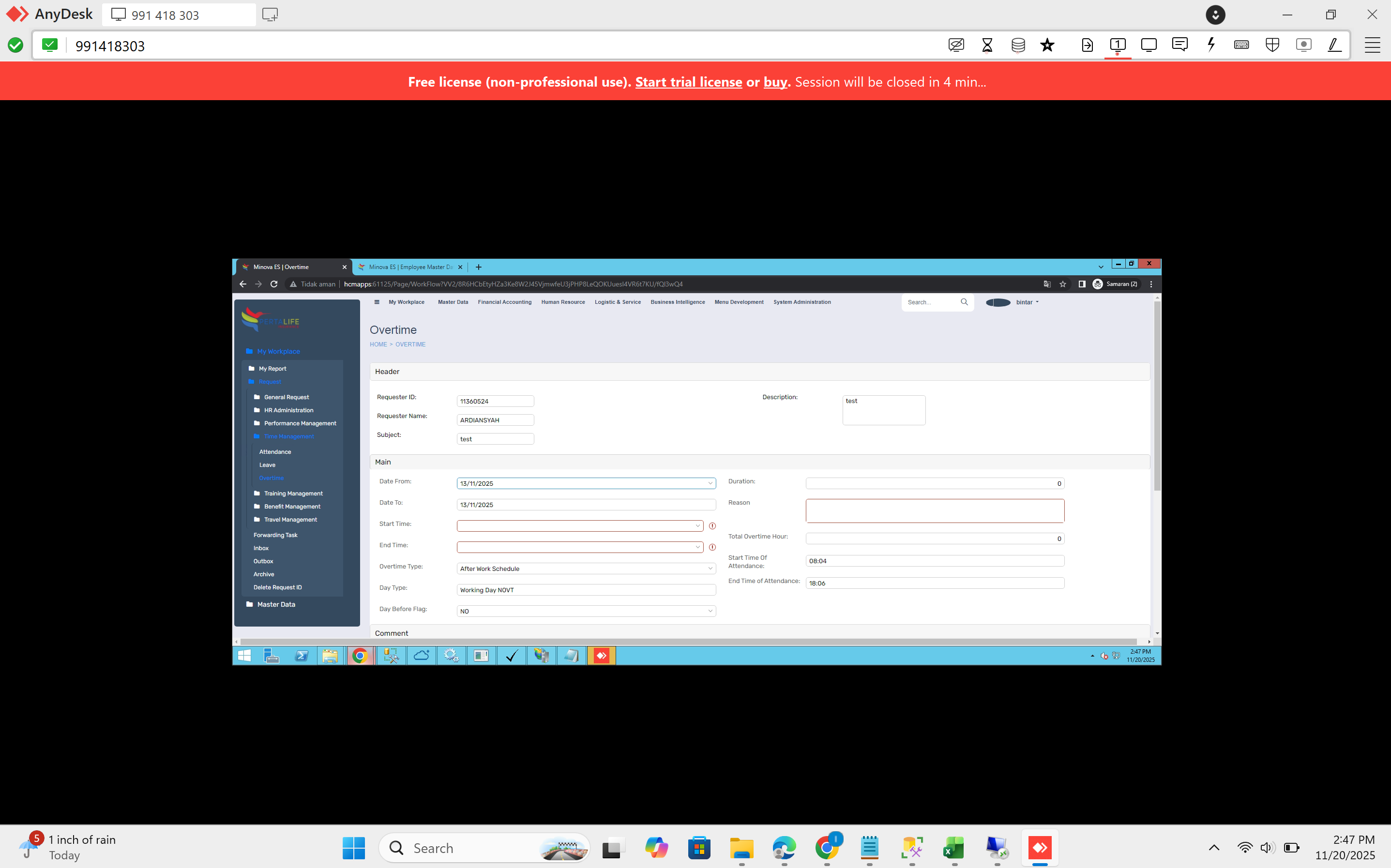The height and width of the screenshot is (868, 1391).
Task: Click the search magnifier in Minova header
Action: coord(964,302)
